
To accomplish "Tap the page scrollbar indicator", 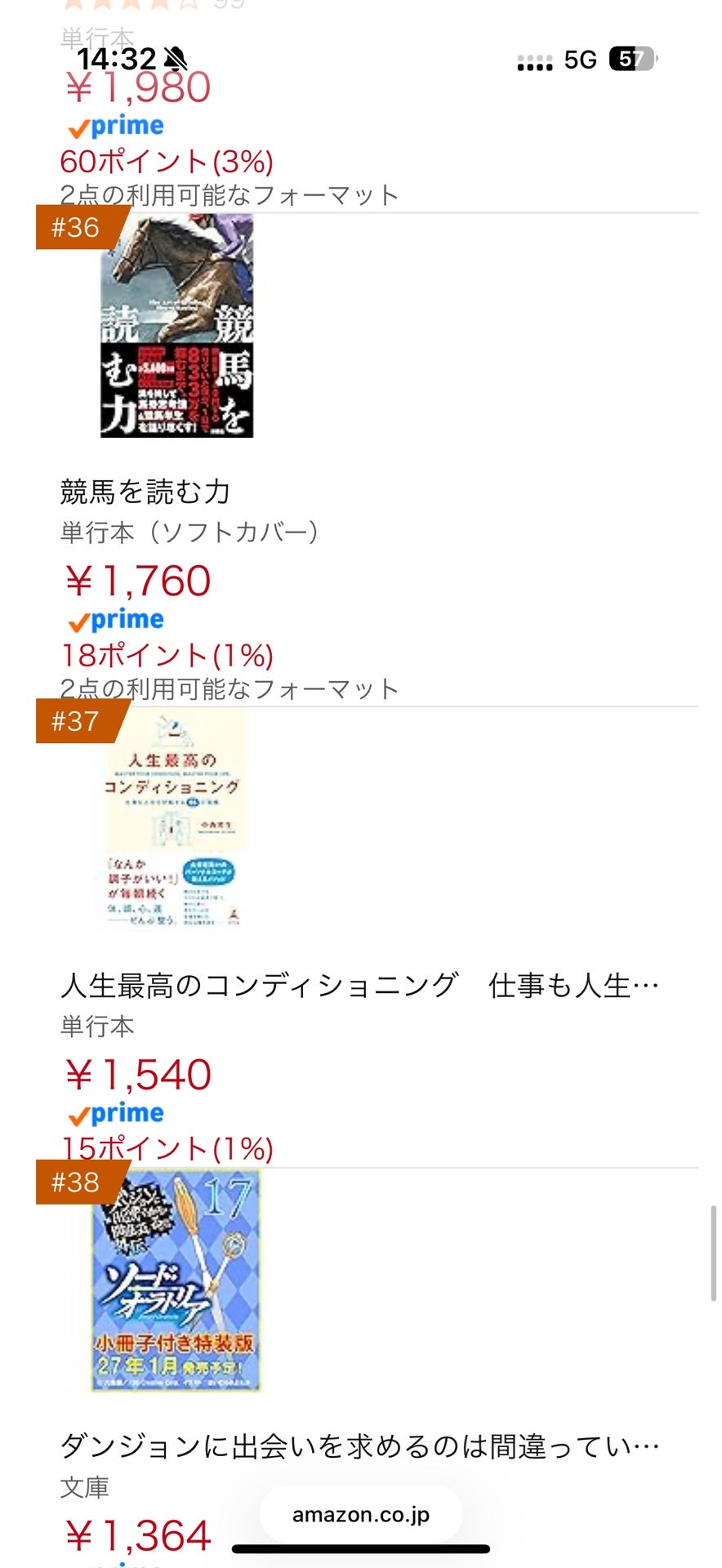I will (x=714, y=1252).
